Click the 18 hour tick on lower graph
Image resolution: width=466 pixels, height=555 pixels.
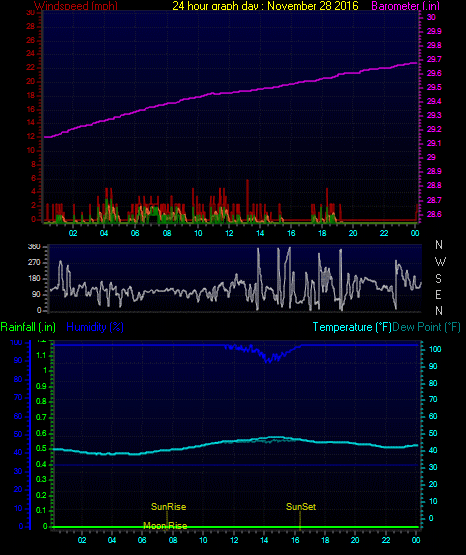tap(325, 540)
